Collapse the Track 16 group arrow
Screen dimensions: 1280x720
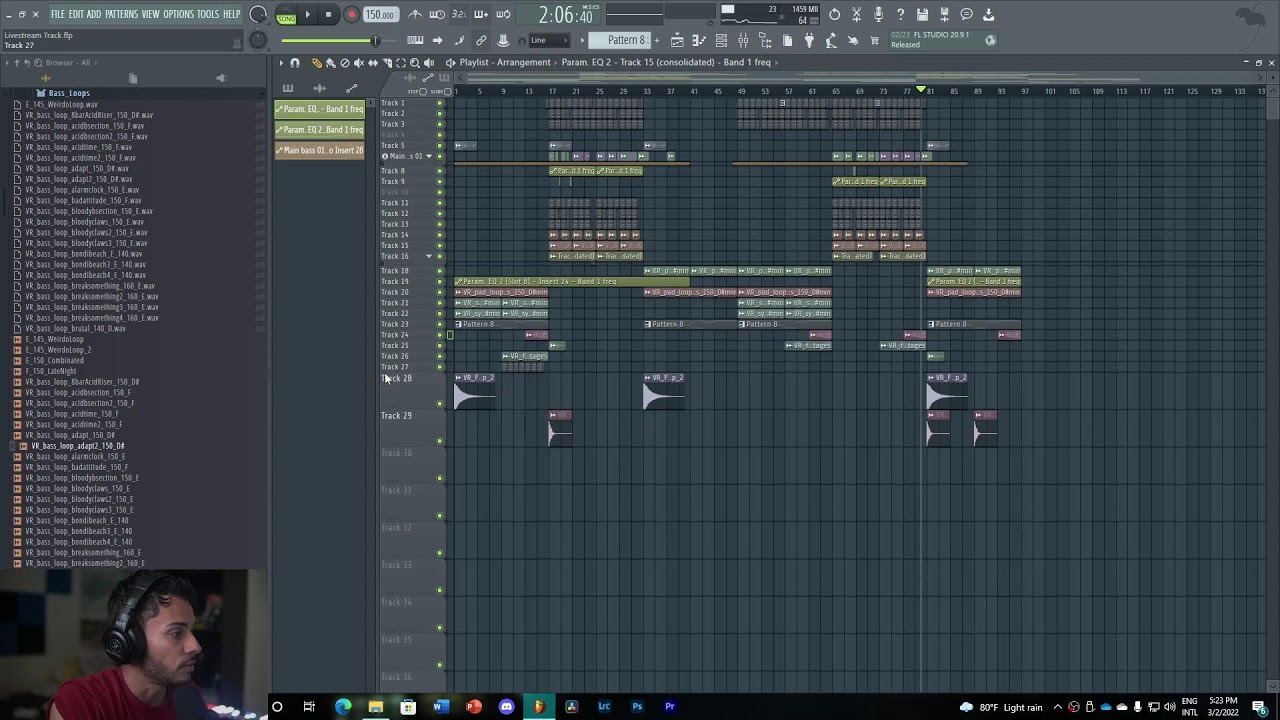pos(429,256)
